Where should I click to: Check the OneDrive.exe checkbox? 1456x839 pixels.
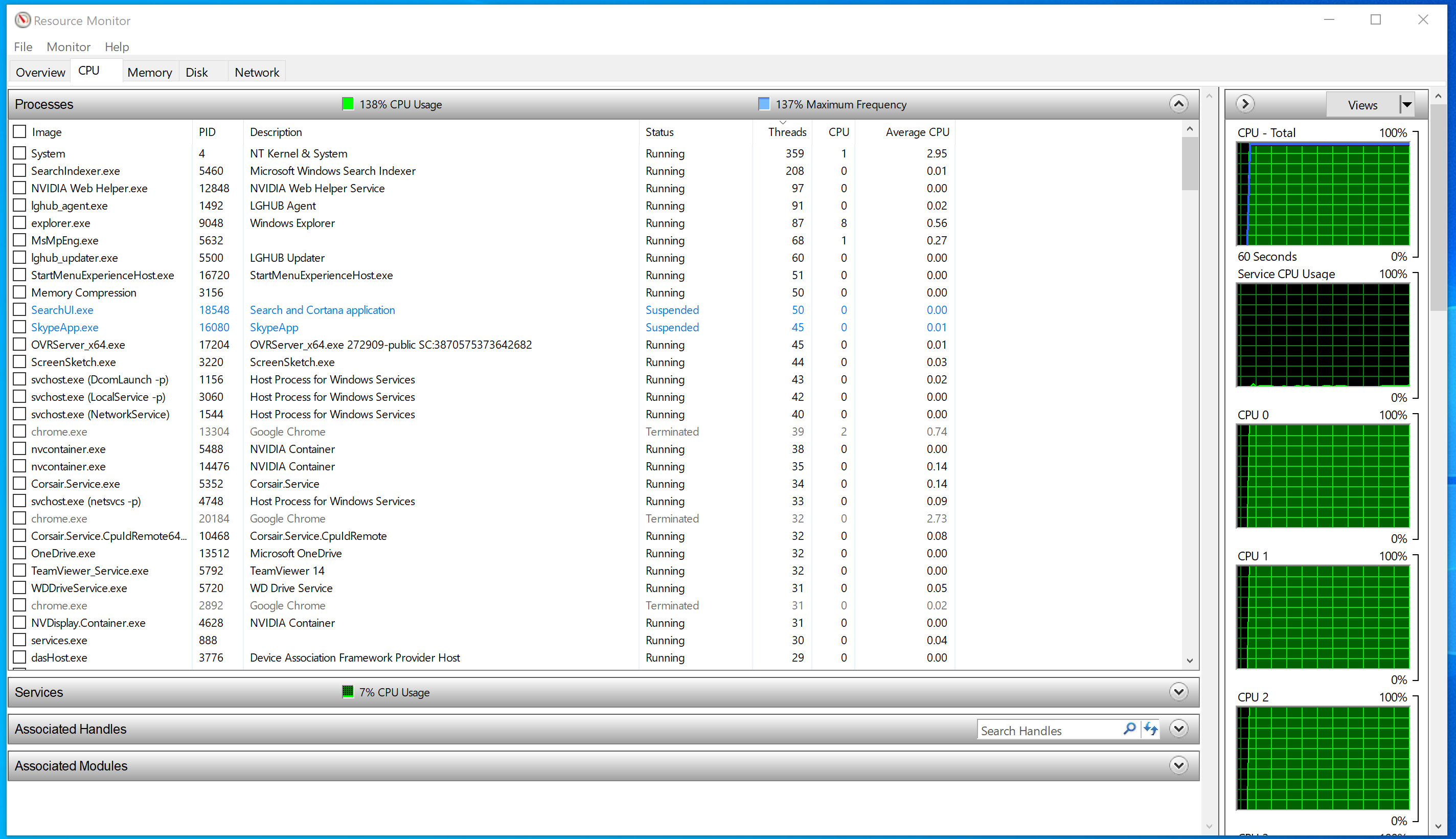[19, 553]
